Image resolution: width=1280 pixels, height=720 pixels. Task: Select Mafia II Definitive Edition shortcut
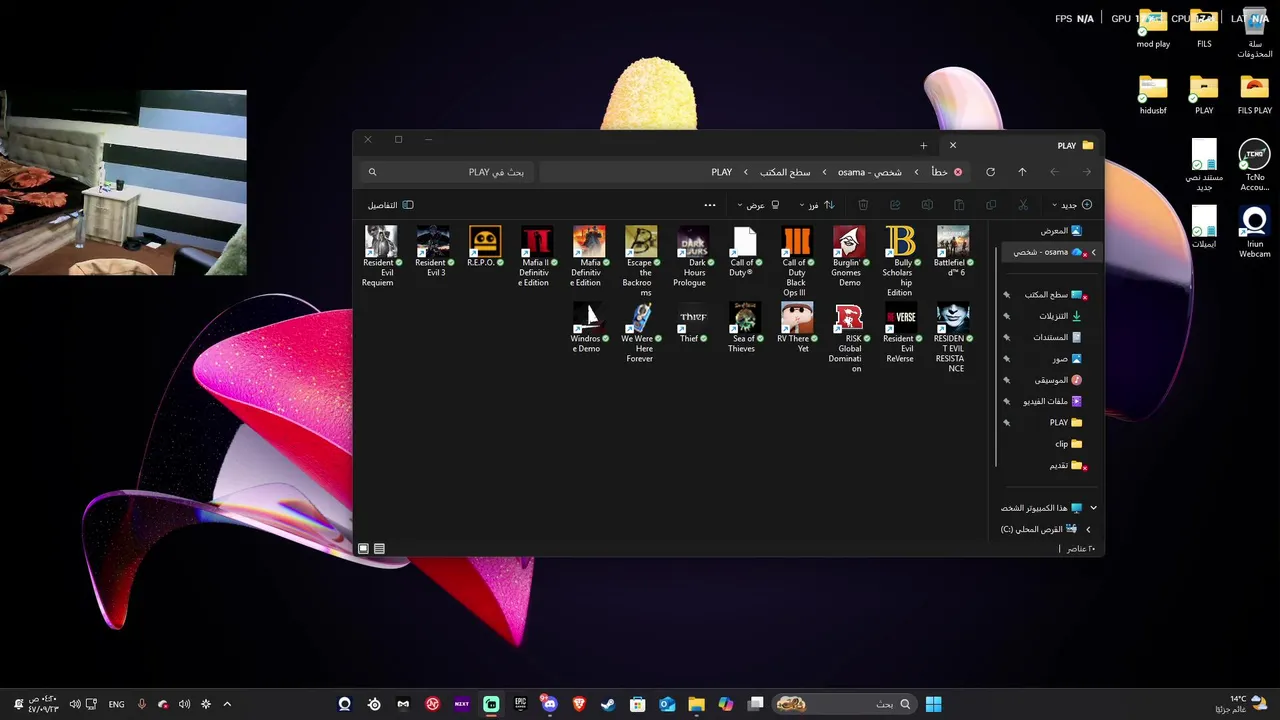click(536, 256)
